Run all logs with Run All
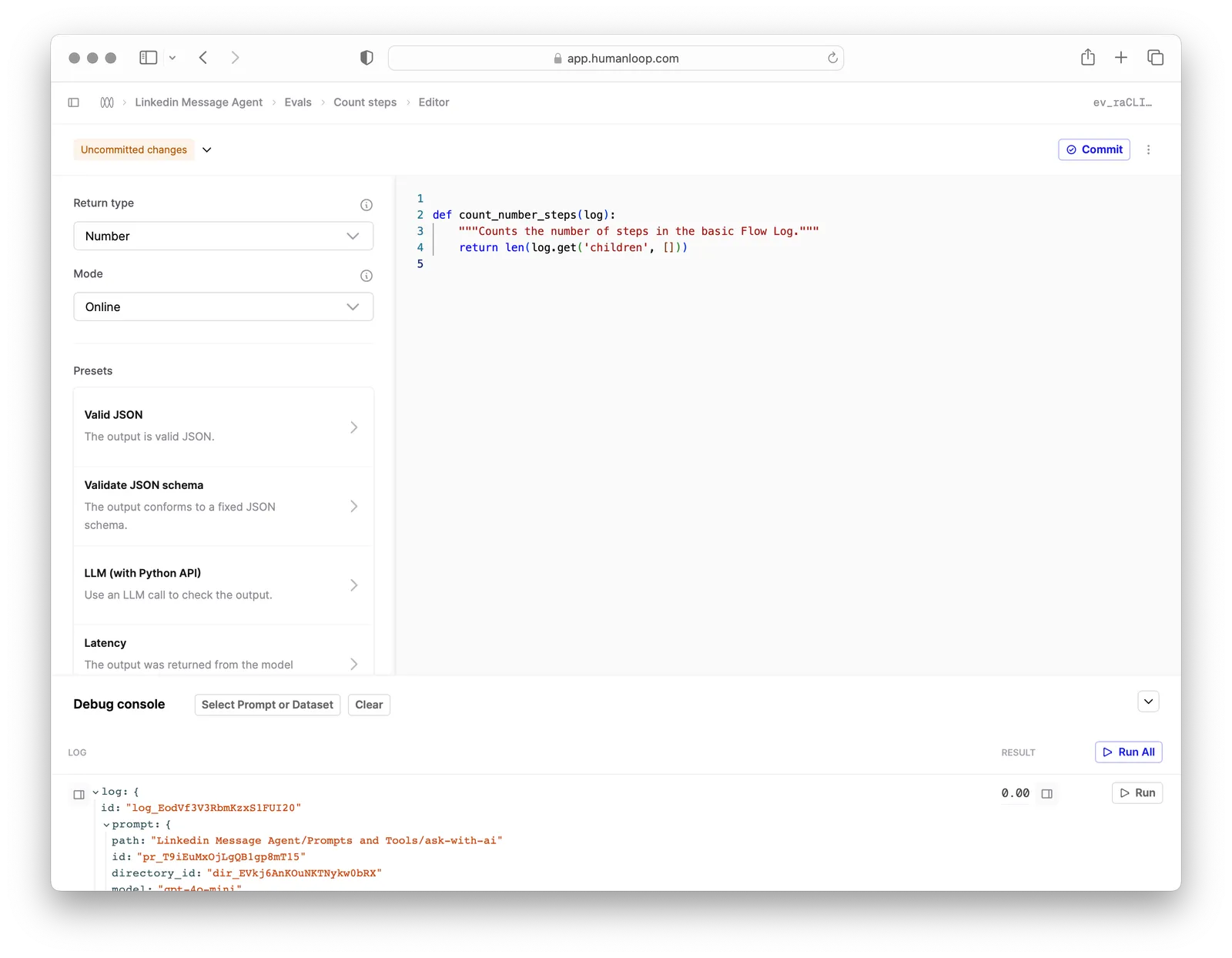 coord(1129,752)
